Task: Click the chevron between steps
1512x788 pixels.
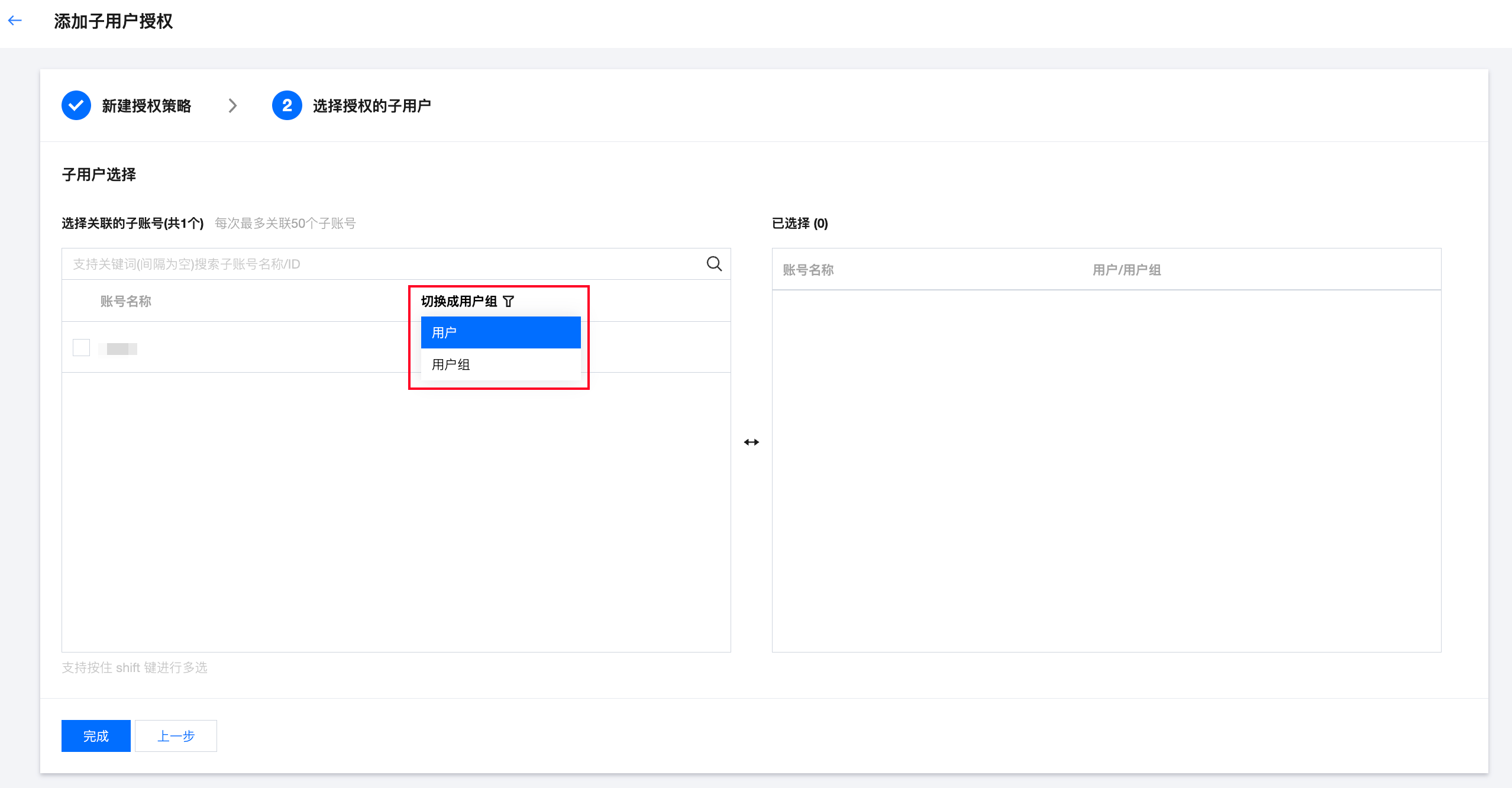Action: 232,105
